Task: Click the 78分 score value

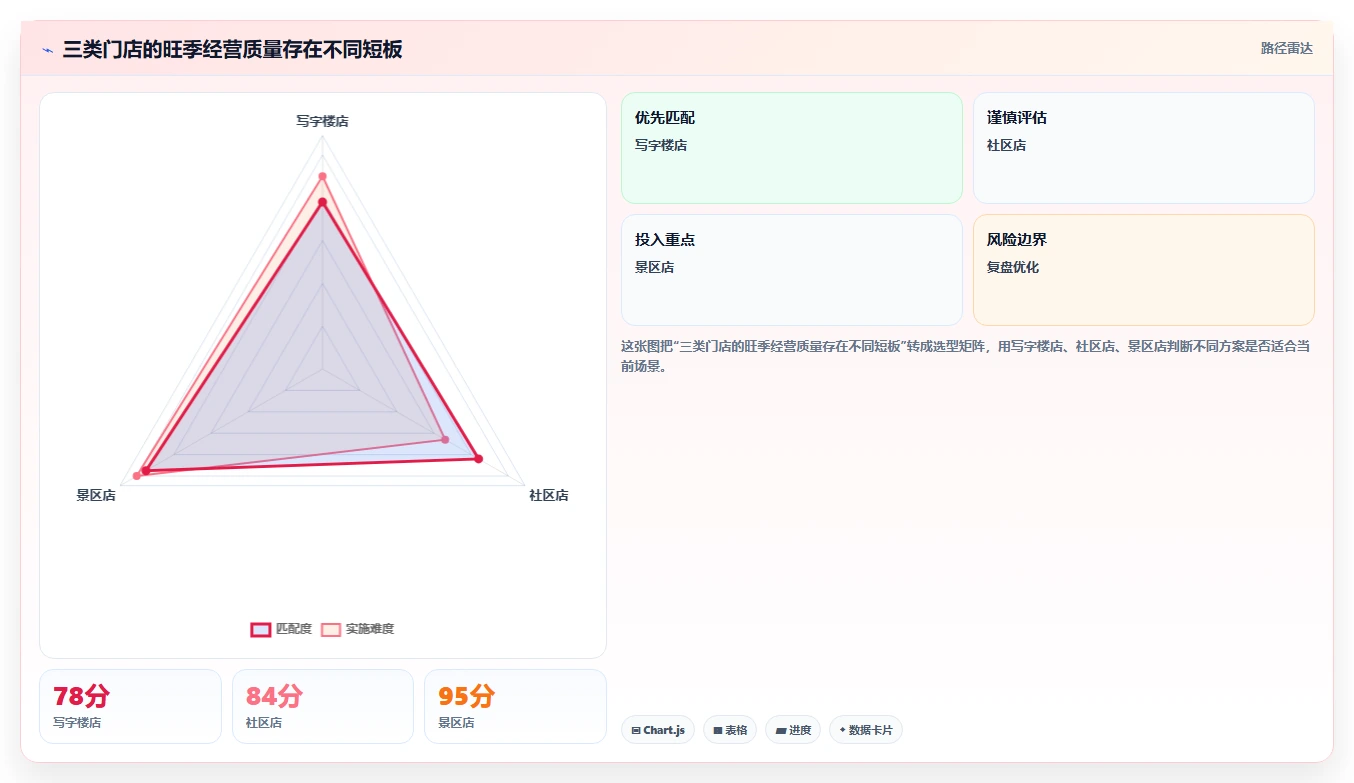Action: 82,696
